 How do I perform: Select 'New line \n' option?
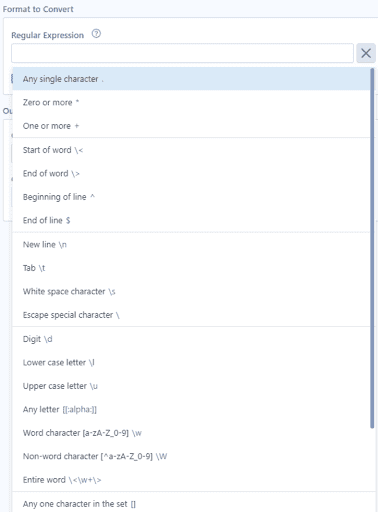tap(191, 245)
